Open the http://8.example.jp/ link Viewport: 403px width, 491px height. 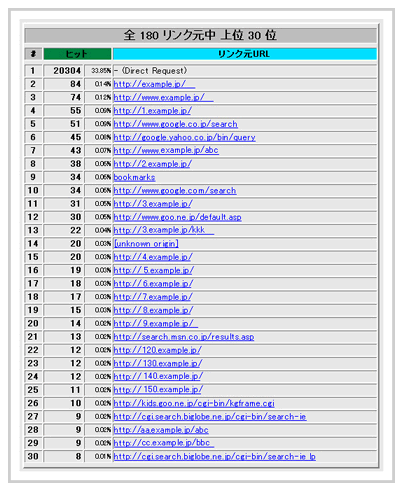tap(153, 310)
